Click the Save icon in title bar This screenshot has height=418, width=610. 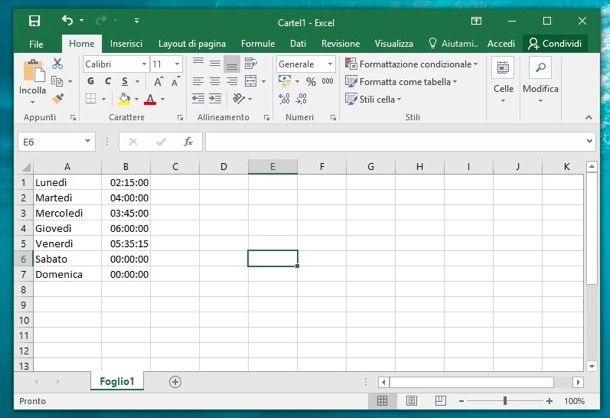tap(34, 20)
